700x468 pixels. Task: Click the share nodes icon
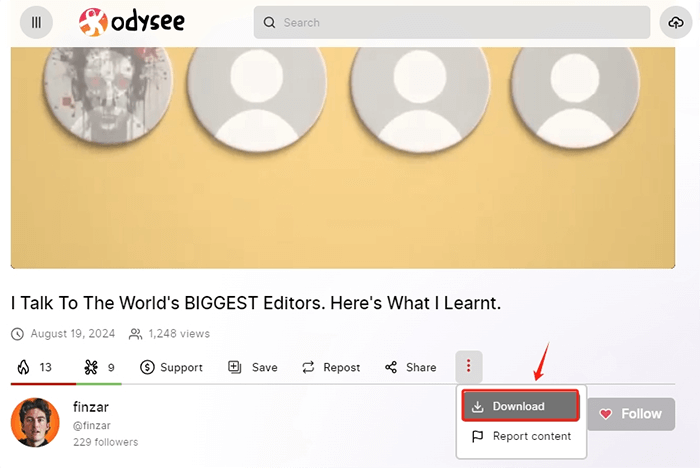(391, 367)
